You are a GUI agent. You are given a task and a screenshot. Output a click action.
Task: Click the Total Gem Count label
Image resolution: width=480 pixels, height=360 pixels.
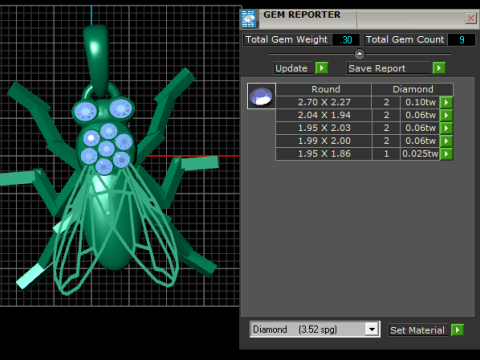tap(405, 40)
